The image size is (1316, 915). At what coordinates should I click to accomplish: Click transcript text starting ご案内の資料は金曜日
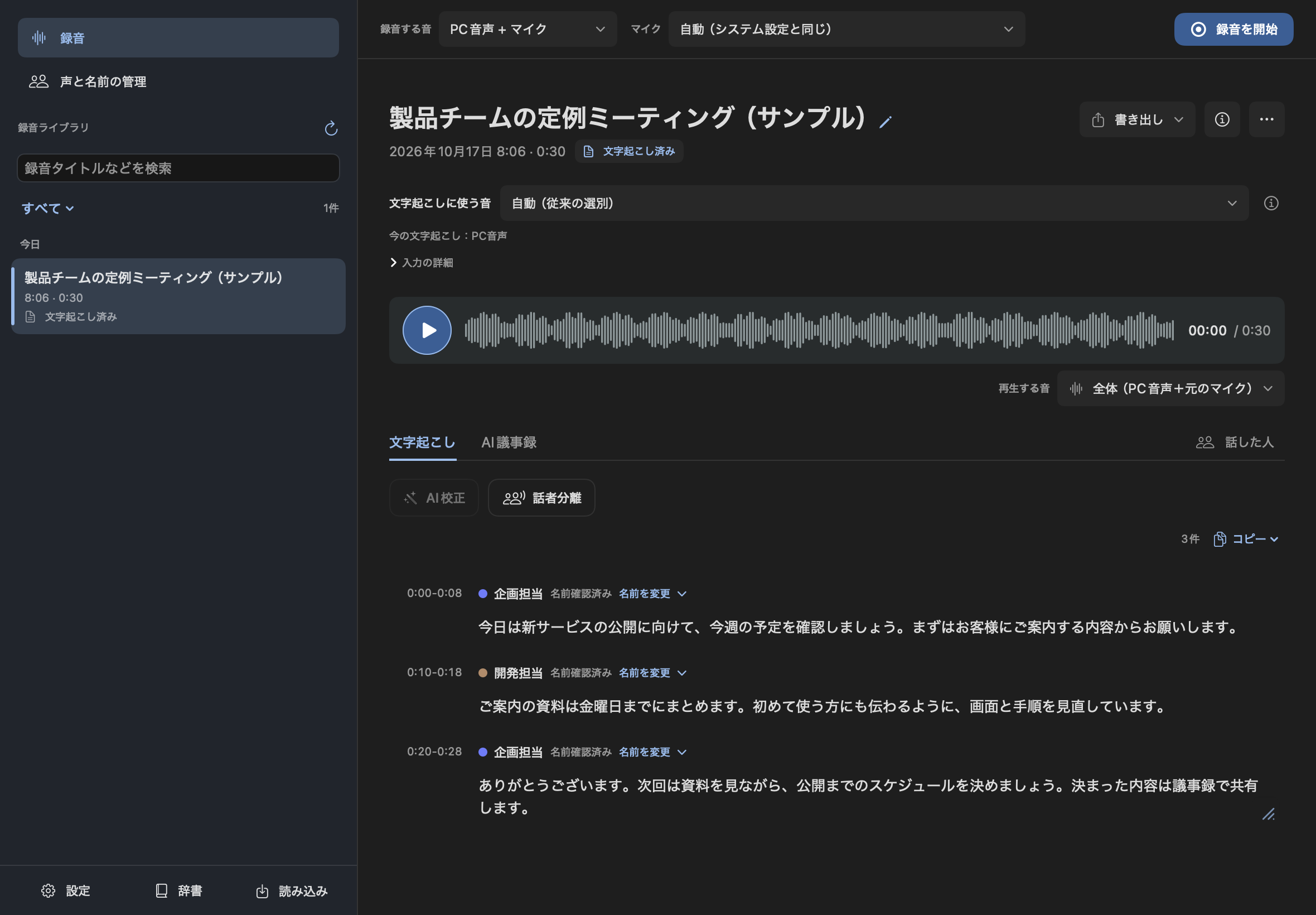[824, 706]
